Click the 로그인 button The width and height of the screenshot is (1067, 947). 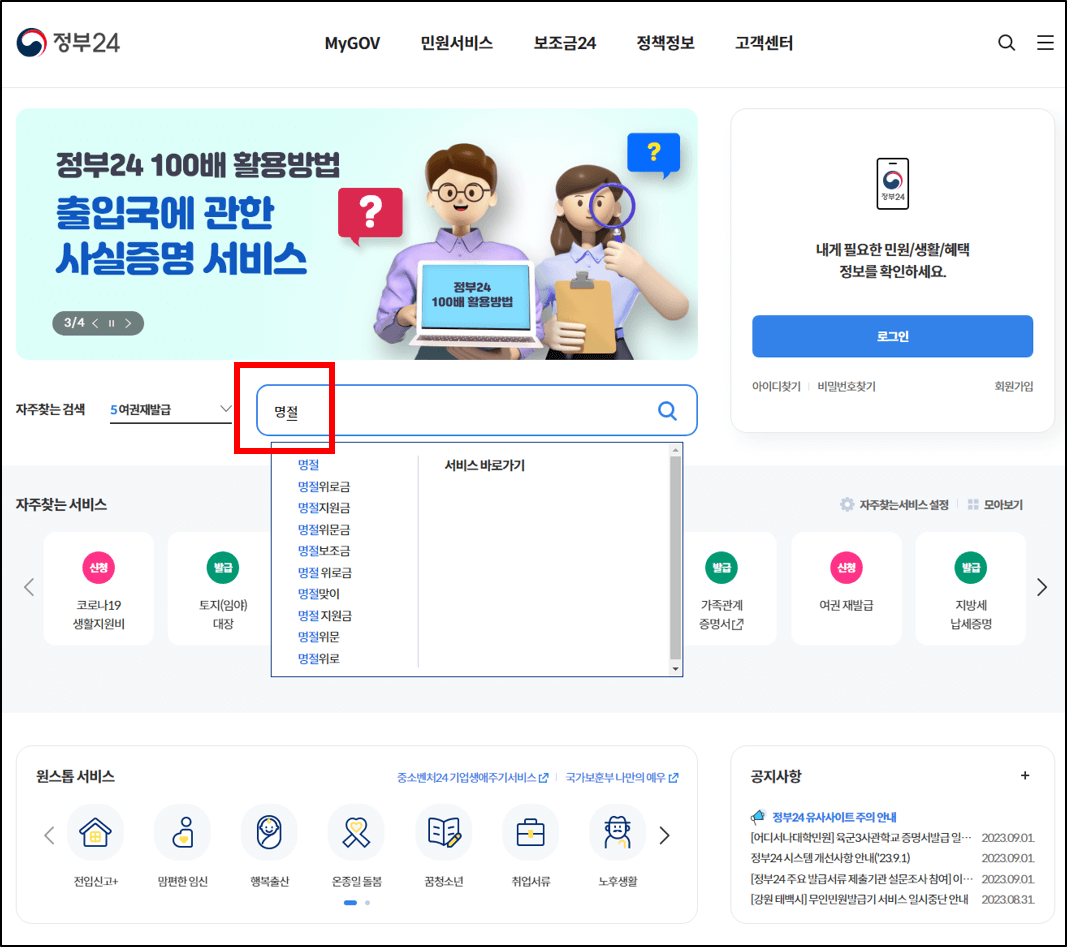point(891,336)
